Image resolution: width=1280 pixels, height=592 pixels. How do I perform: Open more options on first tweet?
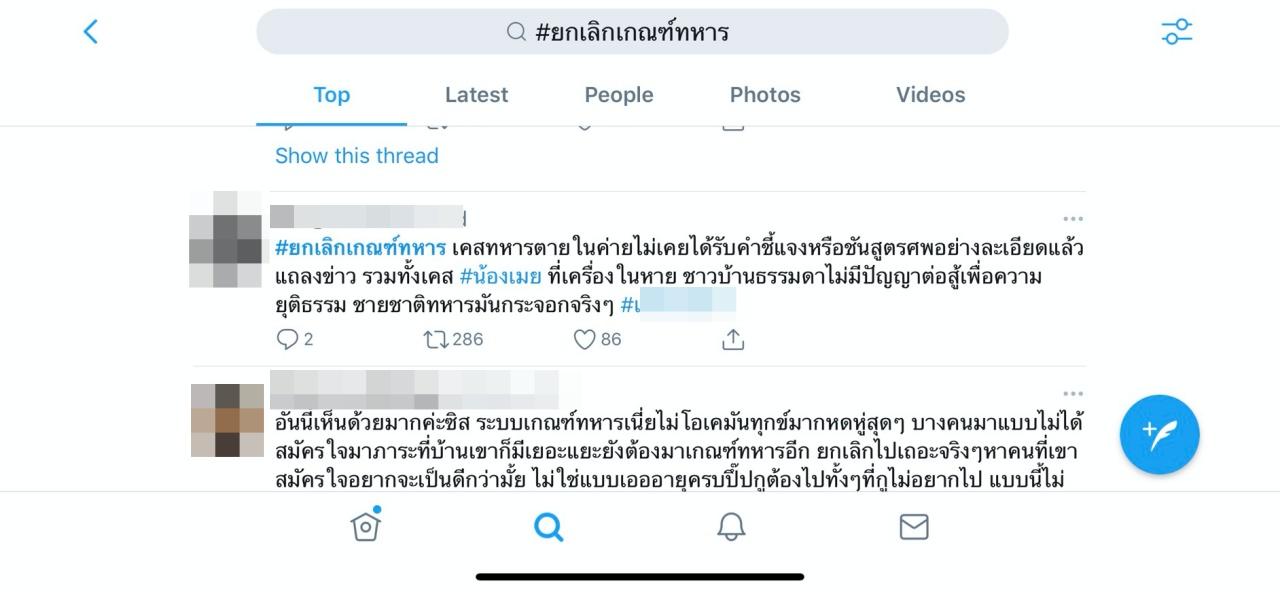tap(1073, 219)
